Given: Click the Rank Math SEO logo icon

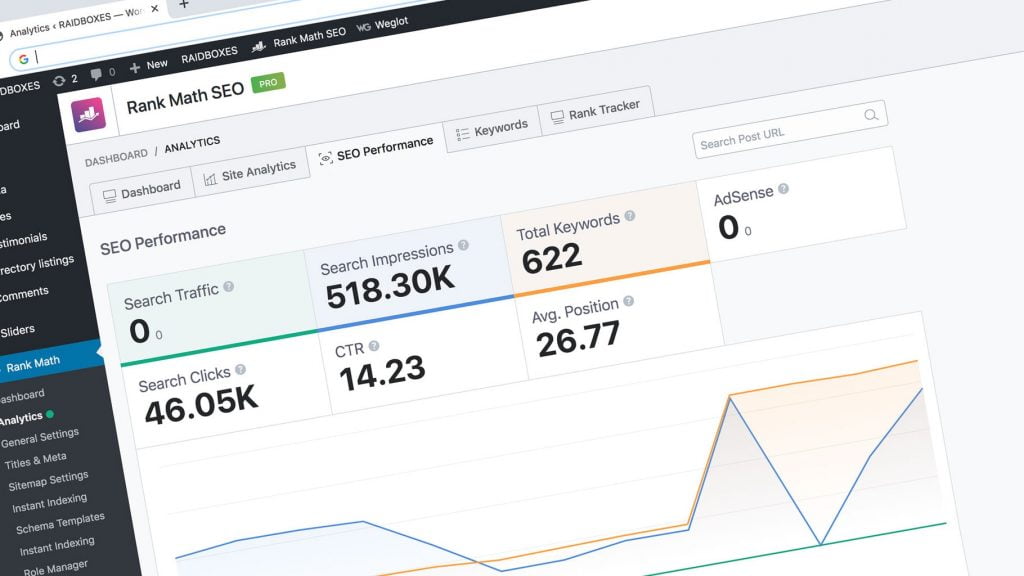Looking at the screenshot, I should click(89, 114).
